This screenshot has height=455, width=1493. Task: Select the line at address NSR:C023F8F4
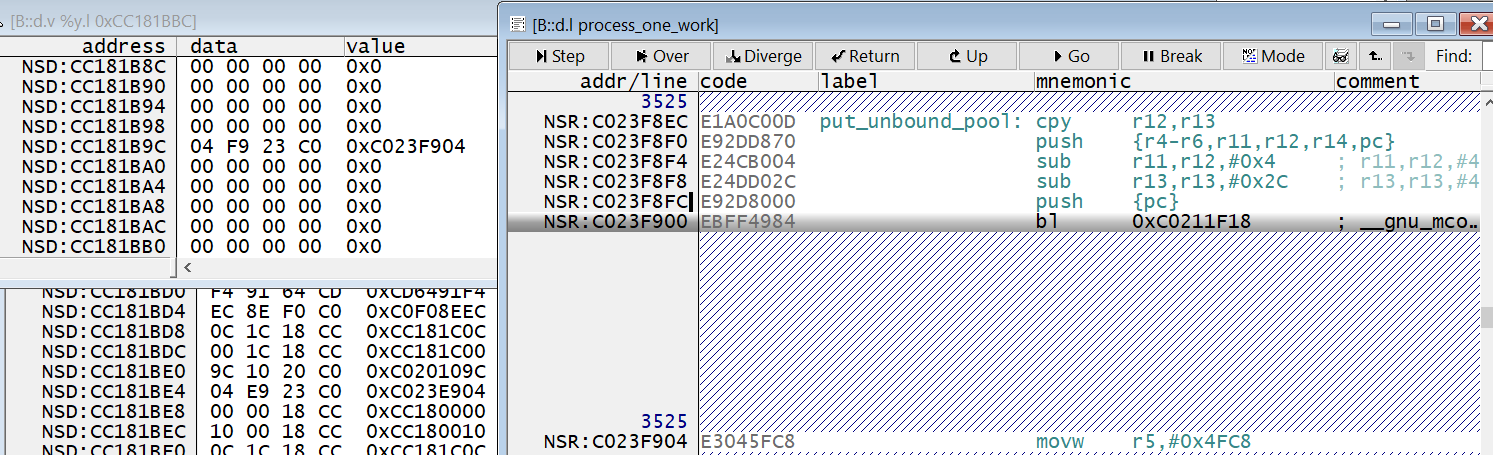click(x=994, y=161)
